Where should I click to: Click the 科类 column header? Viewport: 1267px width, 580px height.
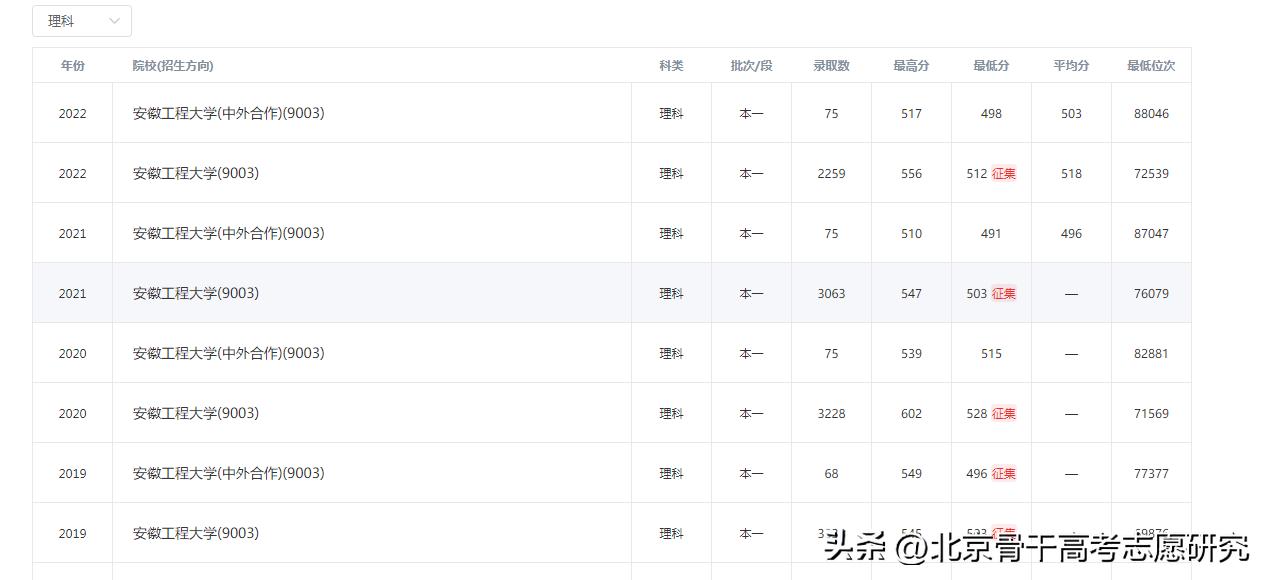[x=671, y=66]
